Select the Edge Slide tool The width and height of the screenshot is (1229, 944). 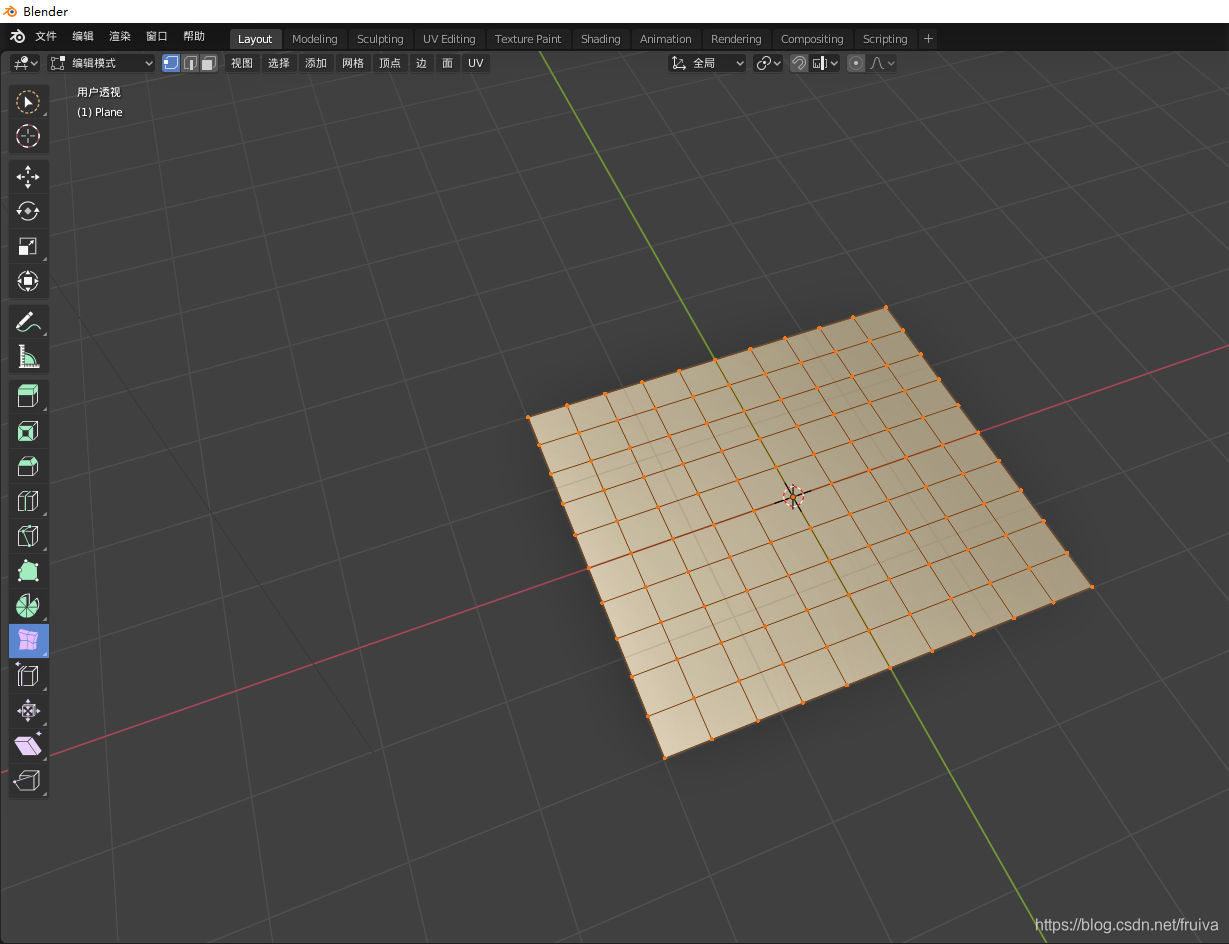click(28, 676)
